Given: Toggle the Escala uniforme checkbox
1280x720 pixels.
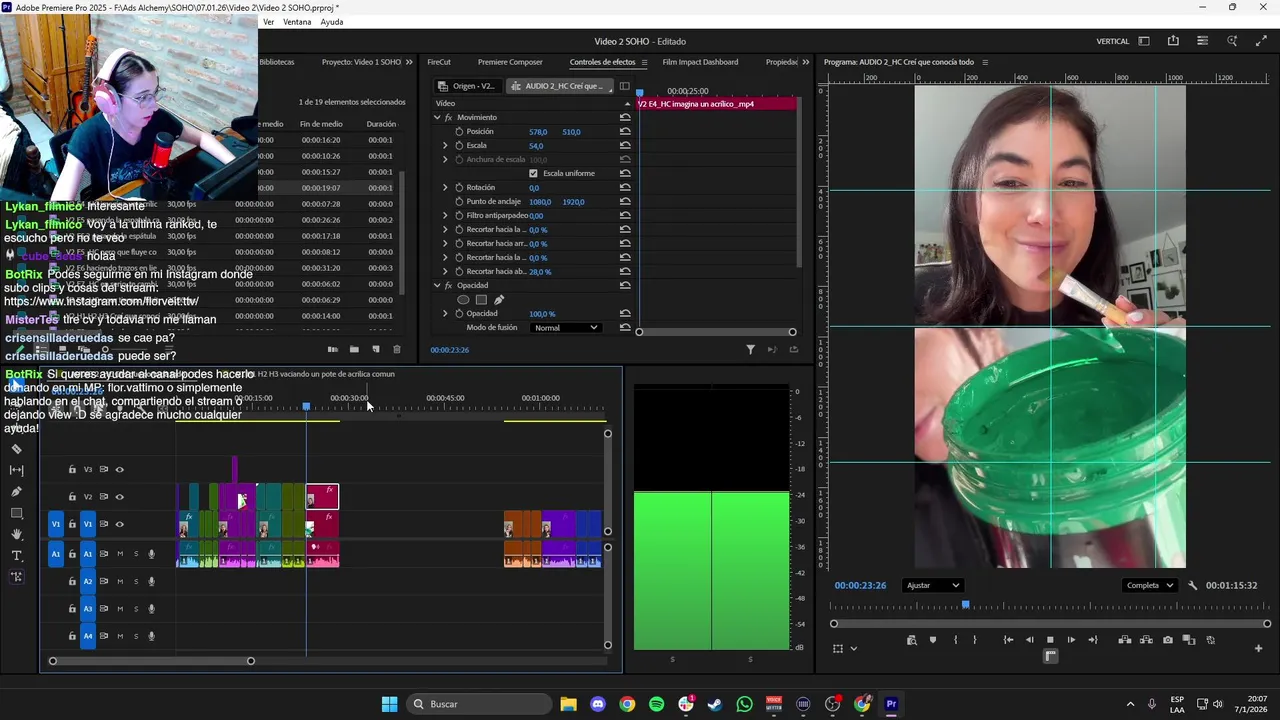Looking at the screenshot, I should tap(533, 173).
